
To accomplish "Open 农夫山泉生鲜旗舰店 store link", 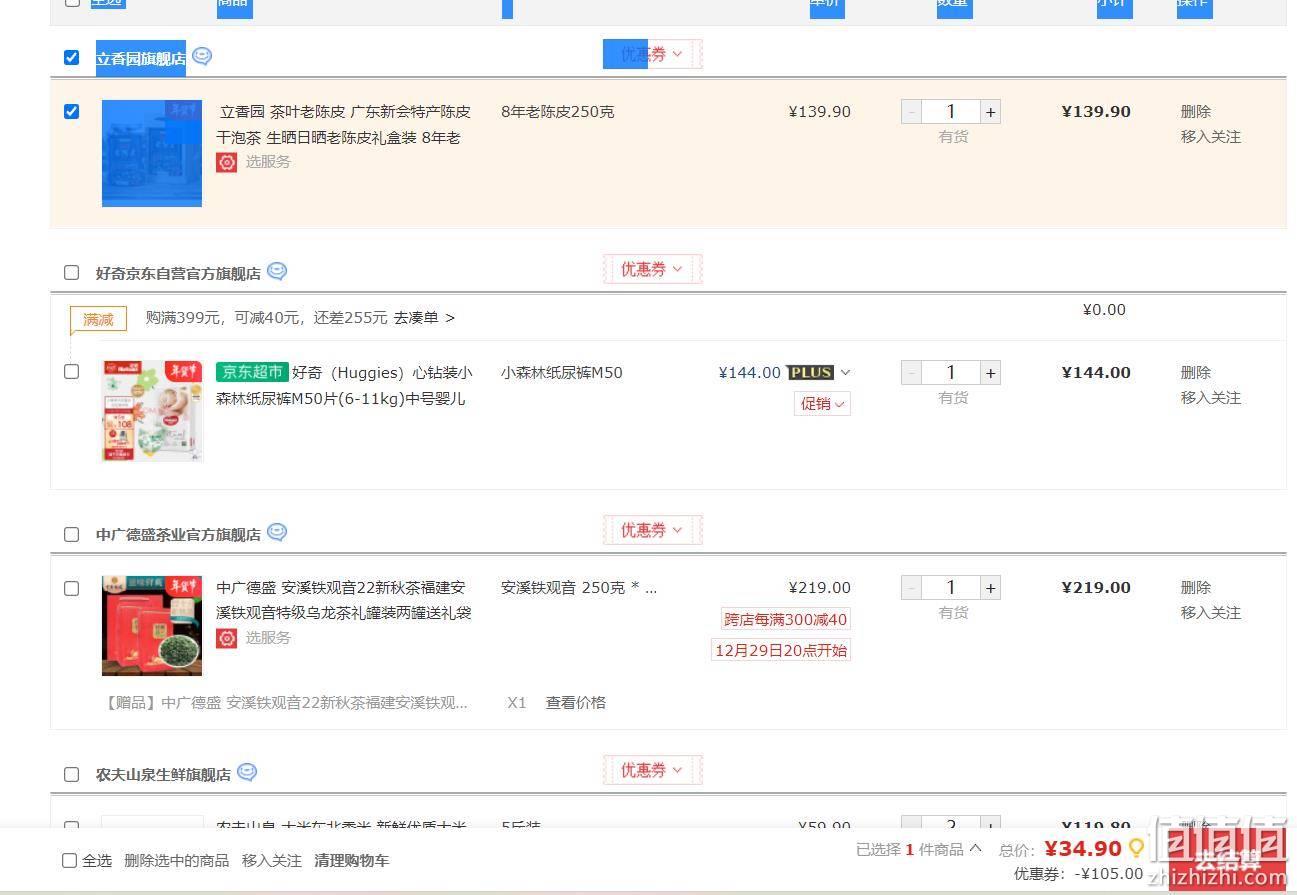I will 163,774.
